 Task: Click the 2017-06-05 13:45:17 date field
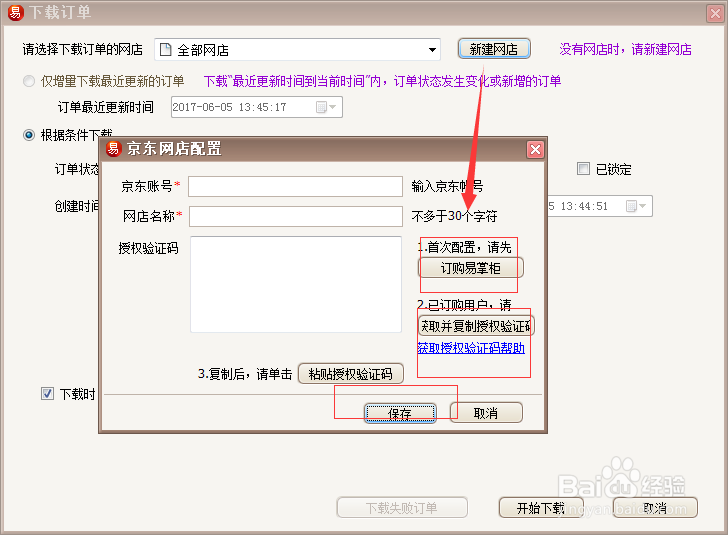point(256,107)
